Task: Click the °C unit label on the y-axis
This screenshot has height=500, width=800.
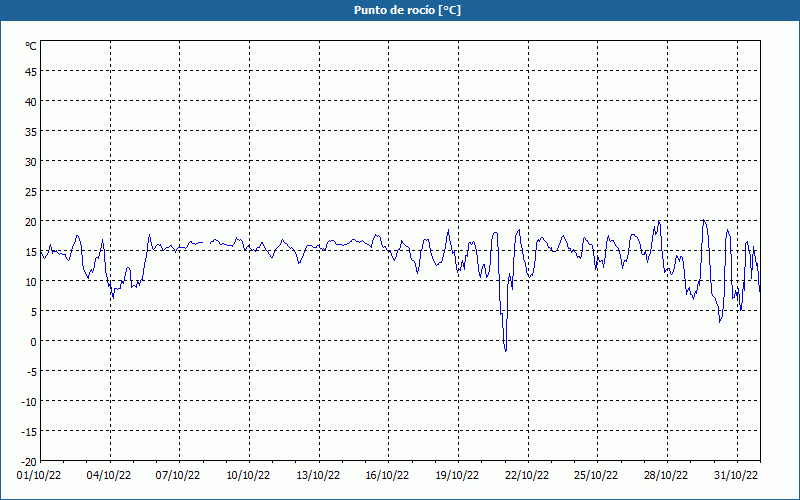Action: [x=31, y=46]
